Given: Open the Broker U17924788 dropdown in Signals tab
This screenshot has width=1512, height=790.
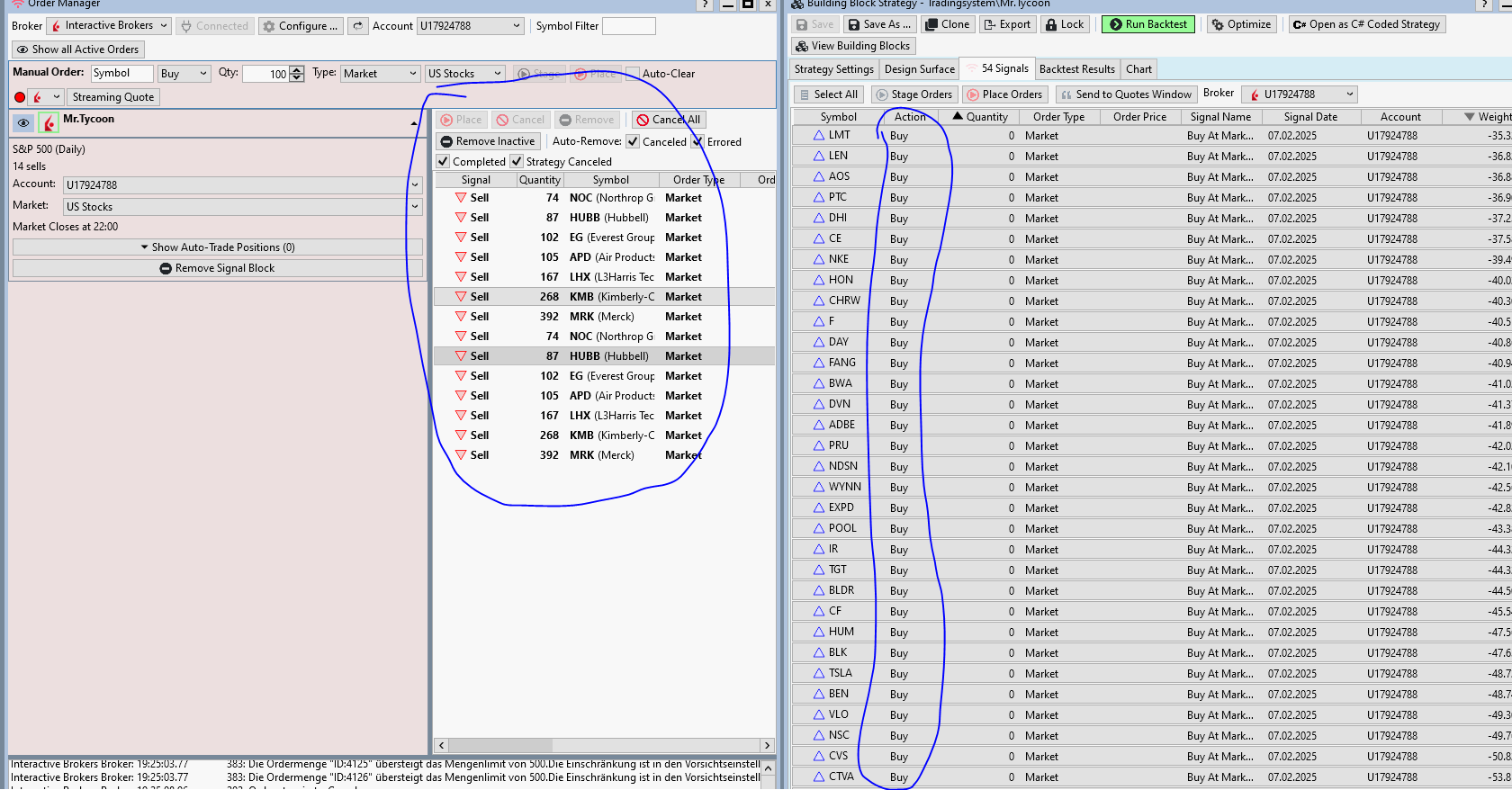Looking at the screenshot, I should pyautogui.click(x=1299, y=94).
